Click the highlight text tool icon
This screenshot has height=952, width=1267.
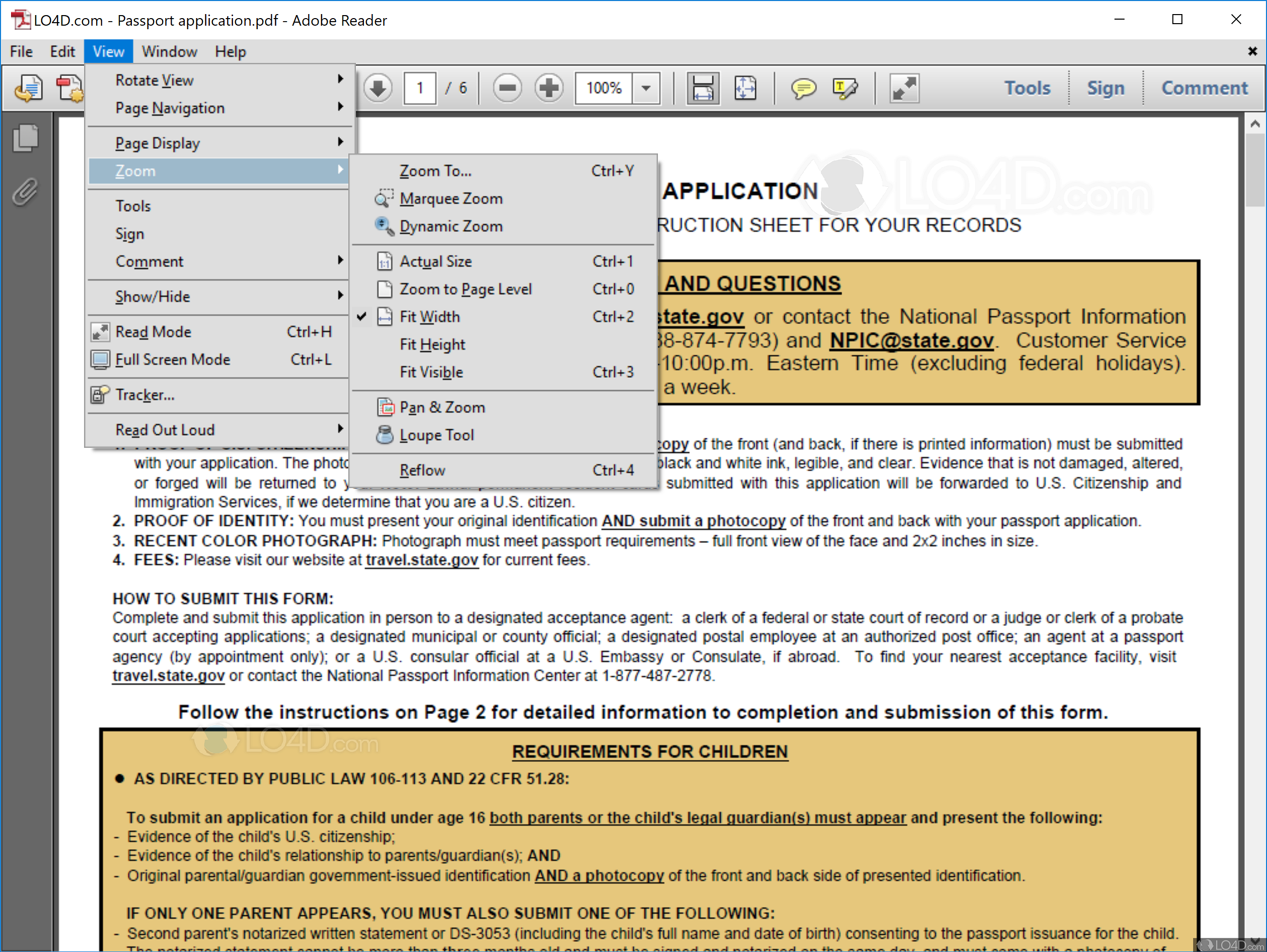pyautogui.click(x=845, y=88)
